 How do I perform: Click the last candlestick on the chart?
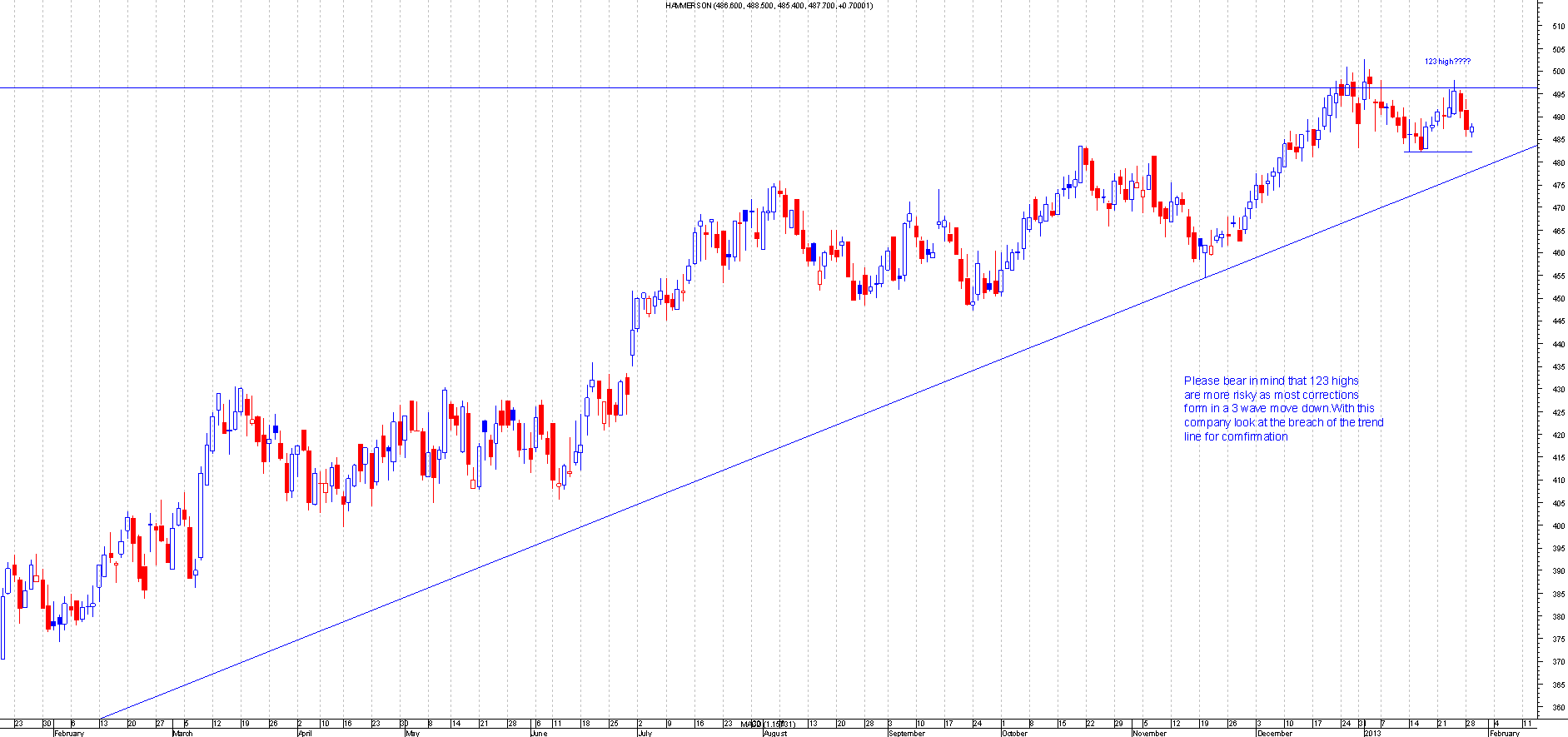[x=1472, y=129]
